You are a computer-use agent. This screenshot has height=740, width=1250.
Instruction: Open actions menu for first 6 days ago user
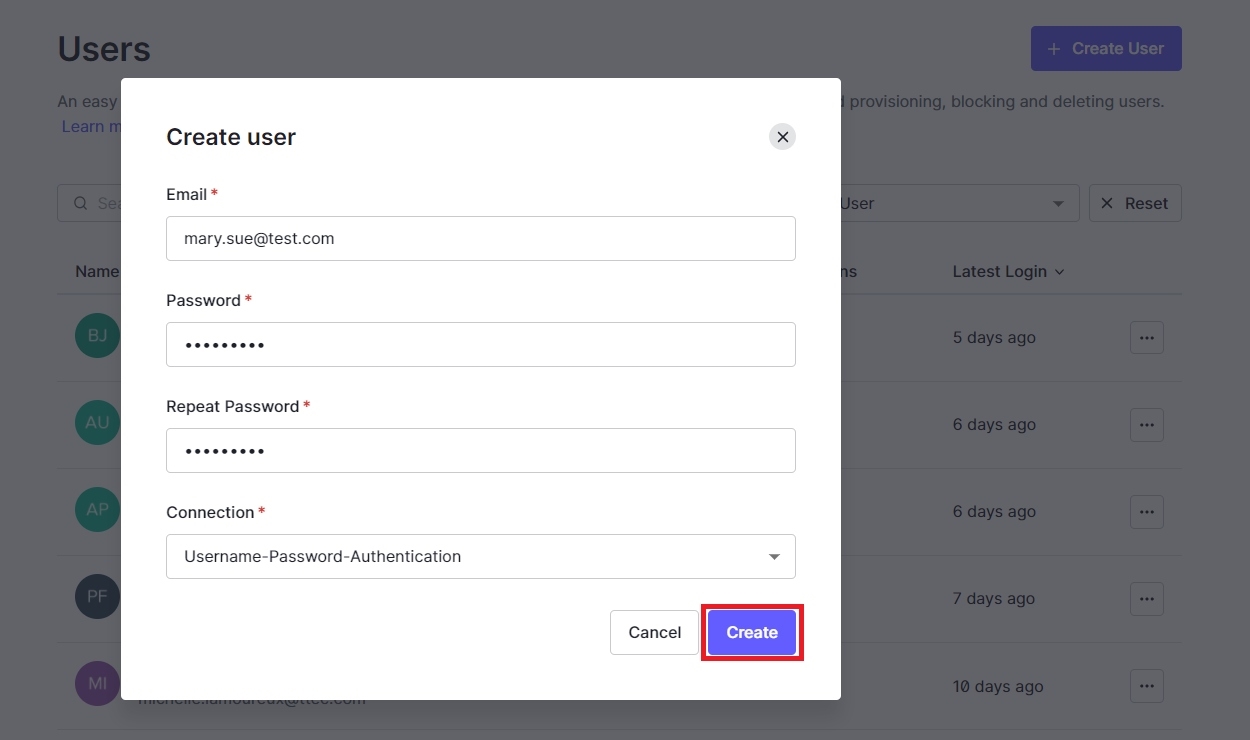1147,425
